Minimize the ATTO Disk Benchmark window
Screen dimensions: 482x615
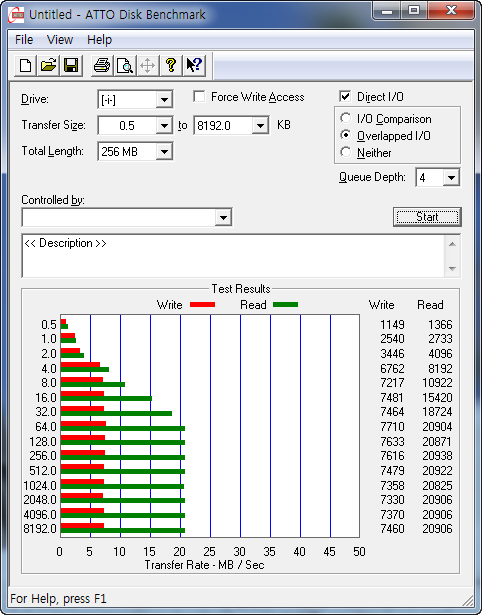tap(387, 11)
